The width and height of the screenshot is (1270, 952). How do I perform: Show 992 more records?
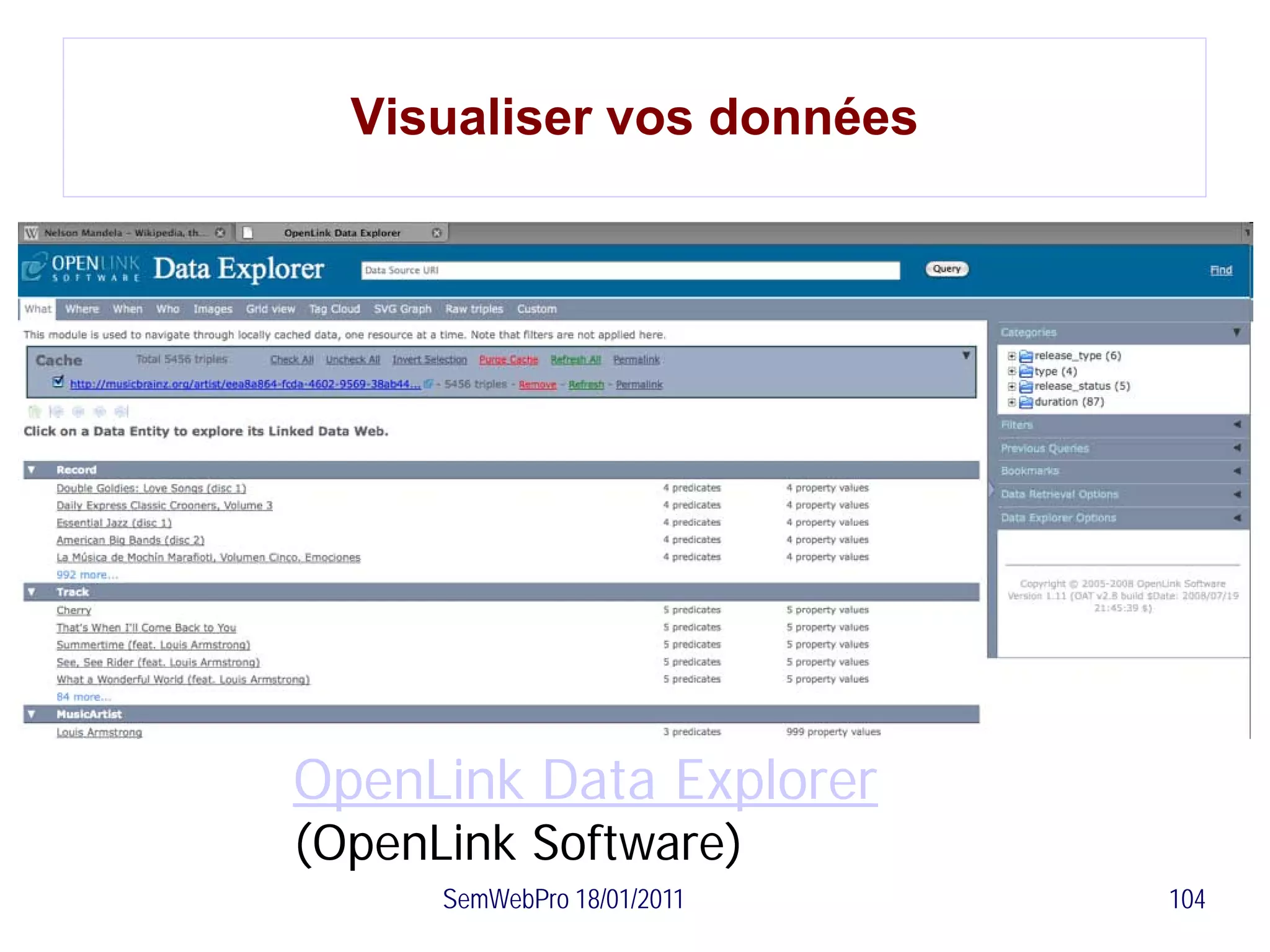click(x=87, y=575)
